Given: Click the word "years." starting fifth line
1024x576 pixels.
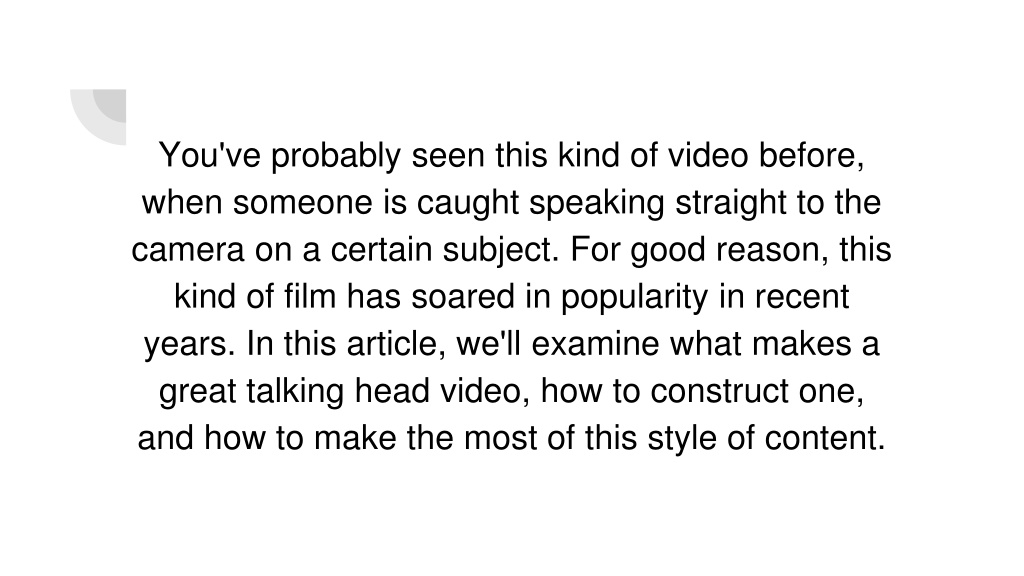Looking at the screenshot, I should click(x=189, y=345).
